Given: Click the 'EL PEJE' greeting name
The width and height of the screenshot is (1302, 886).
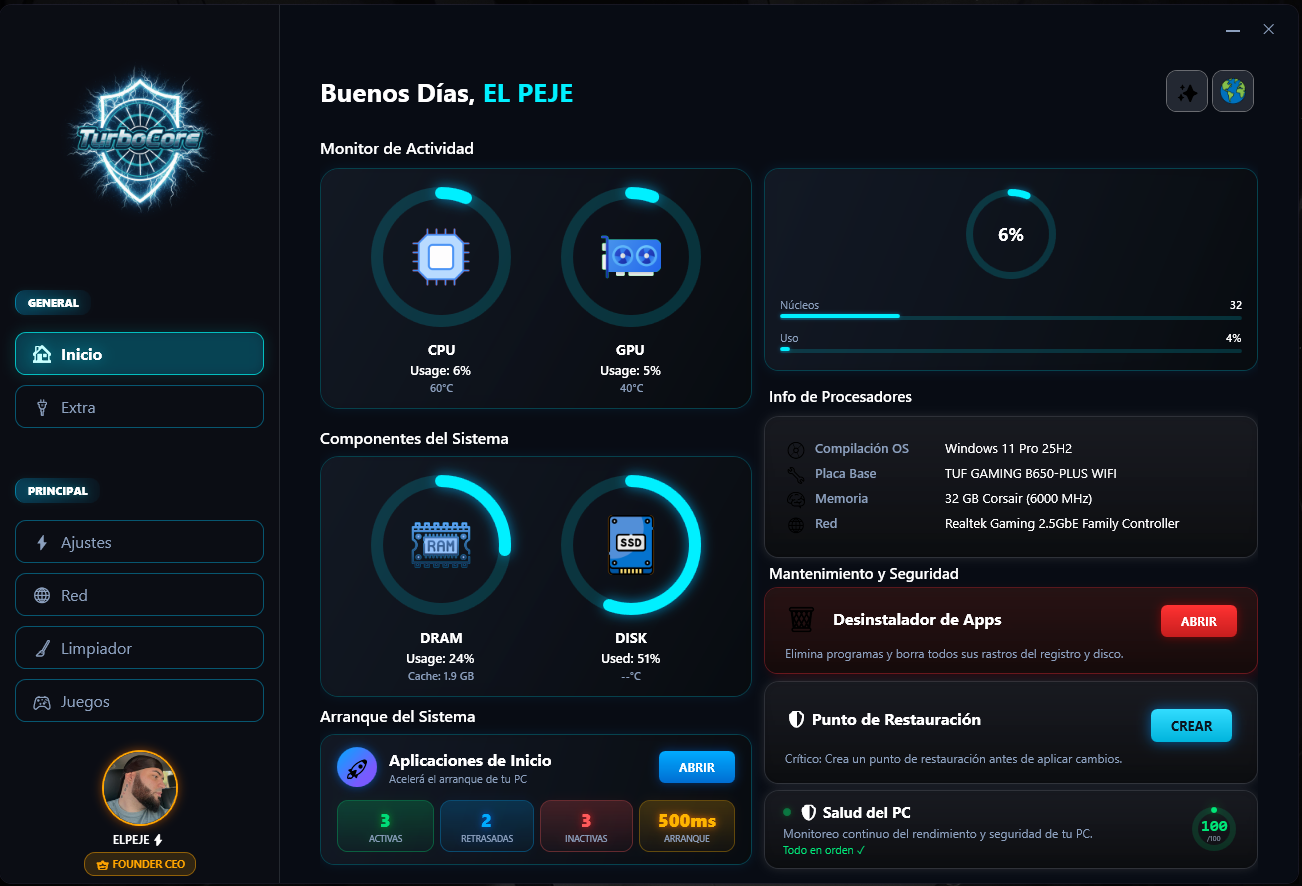Looking at the screenshot, I should click(528, 94).
